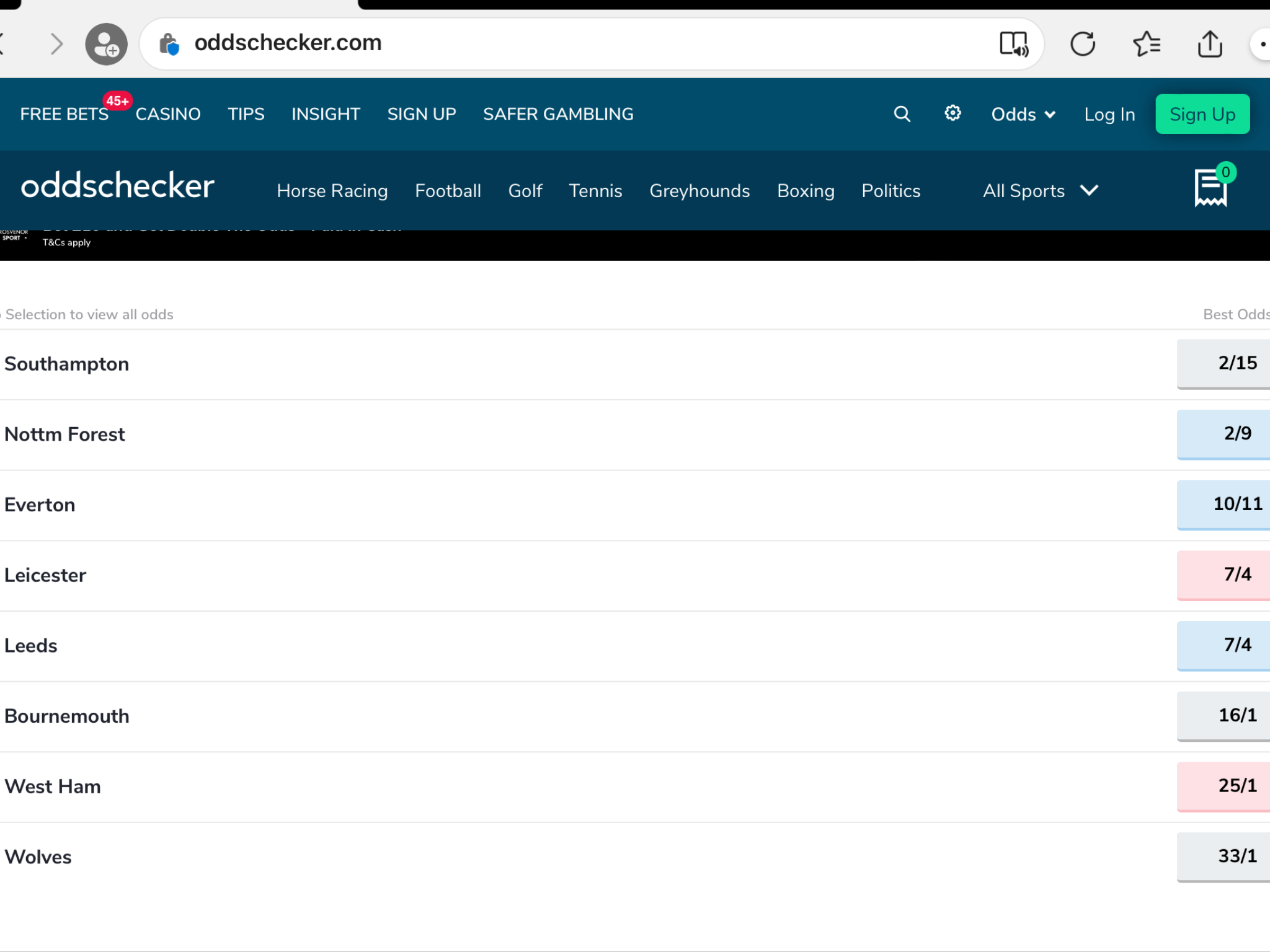This screenshot has width=1270, height=952.
Task: Open immersive reader read-aloud icon
Action: click(1014, 44)
